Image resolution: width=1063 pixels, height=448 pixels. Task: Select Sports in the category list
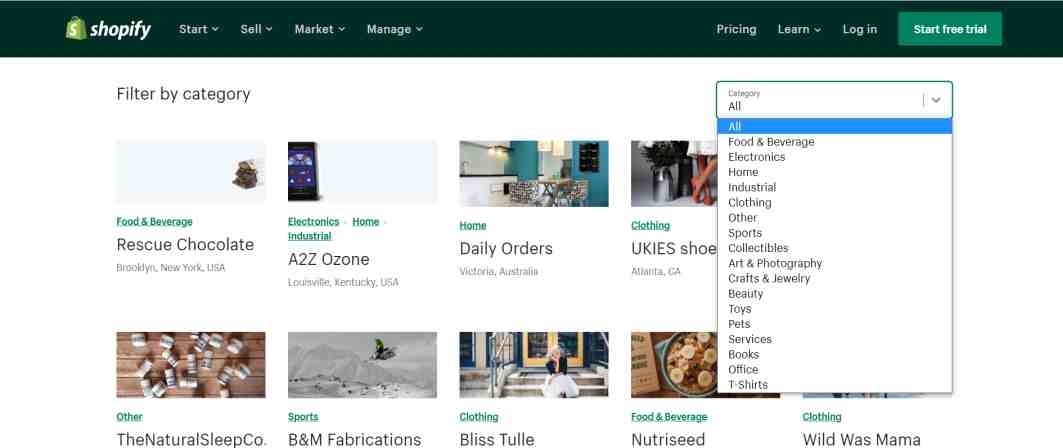pyautogui.click(x=835, y=232)
